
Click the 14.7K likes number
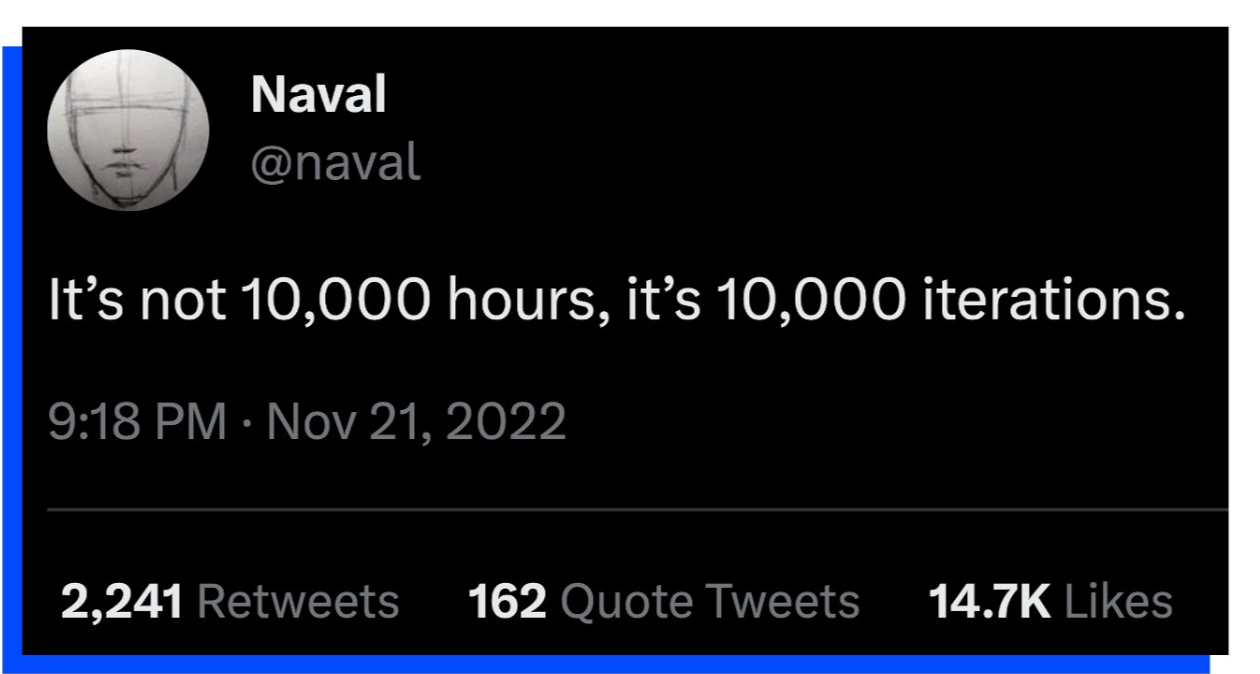click(989, 602)
